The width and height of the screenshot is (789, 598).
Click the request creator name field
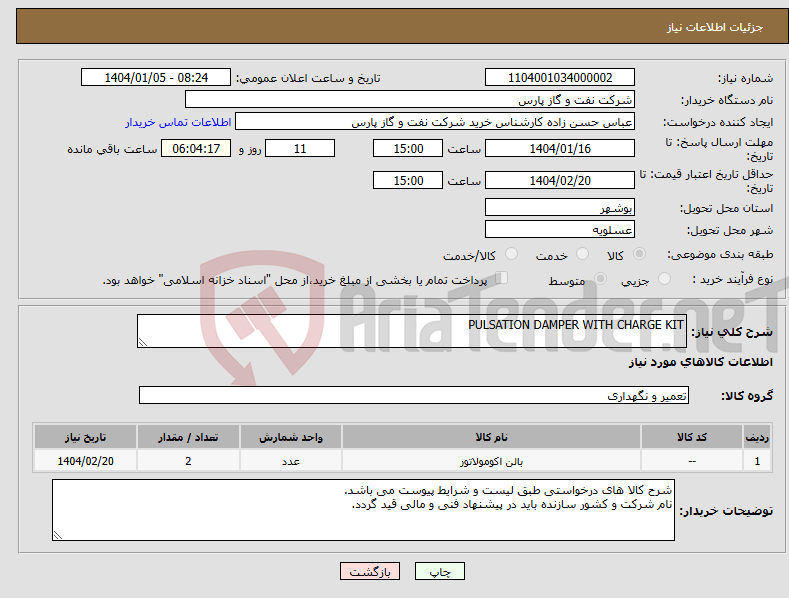click(435, 121)
